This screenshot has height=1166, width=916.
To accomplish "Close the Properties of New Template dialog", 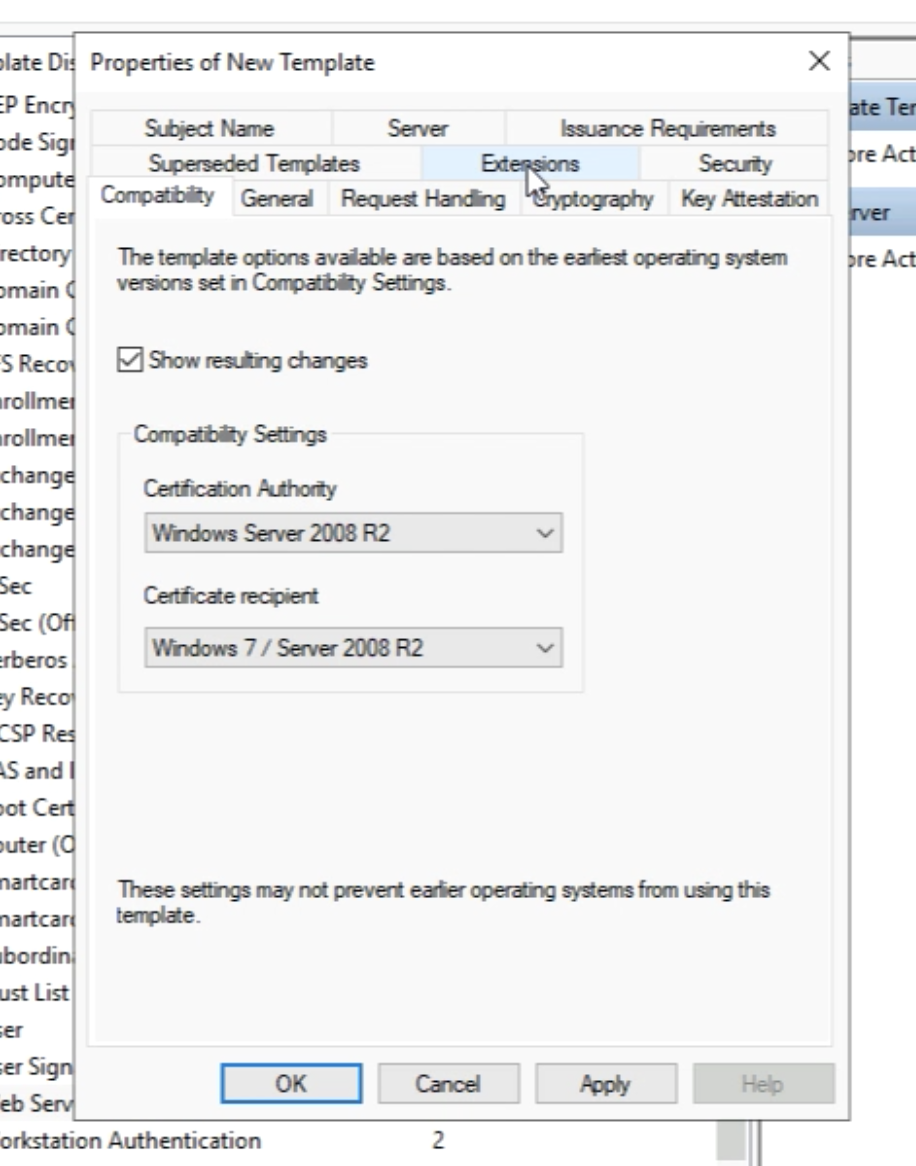I will point(818,62).
